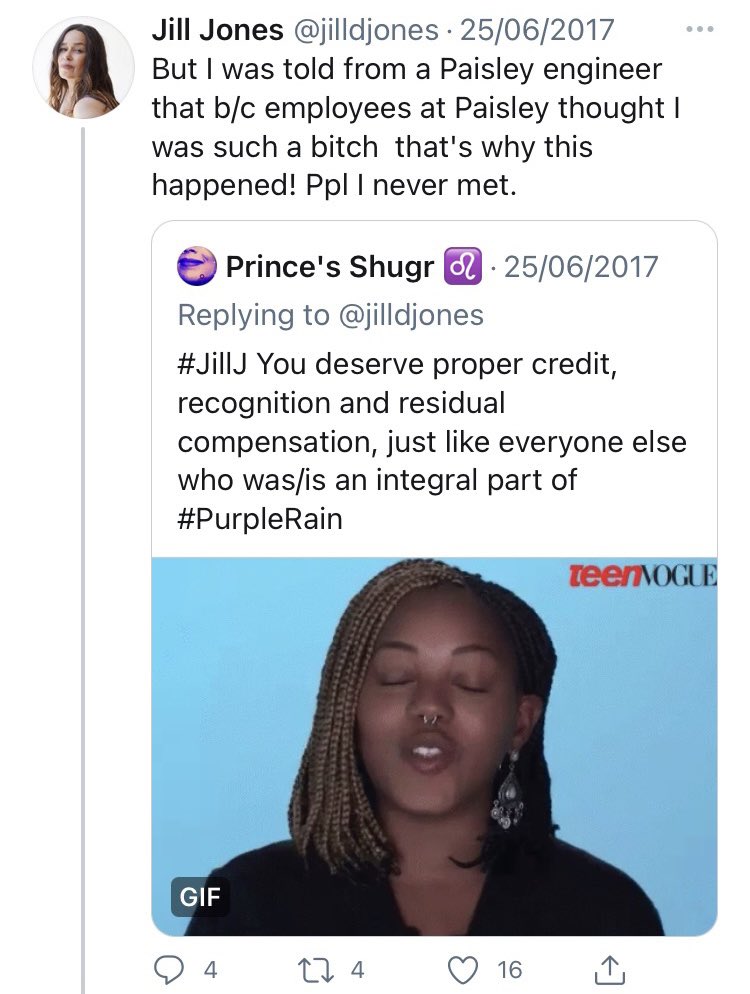
Task: Open the quoted Prince's Shugr tweet text
Action: 432,441
